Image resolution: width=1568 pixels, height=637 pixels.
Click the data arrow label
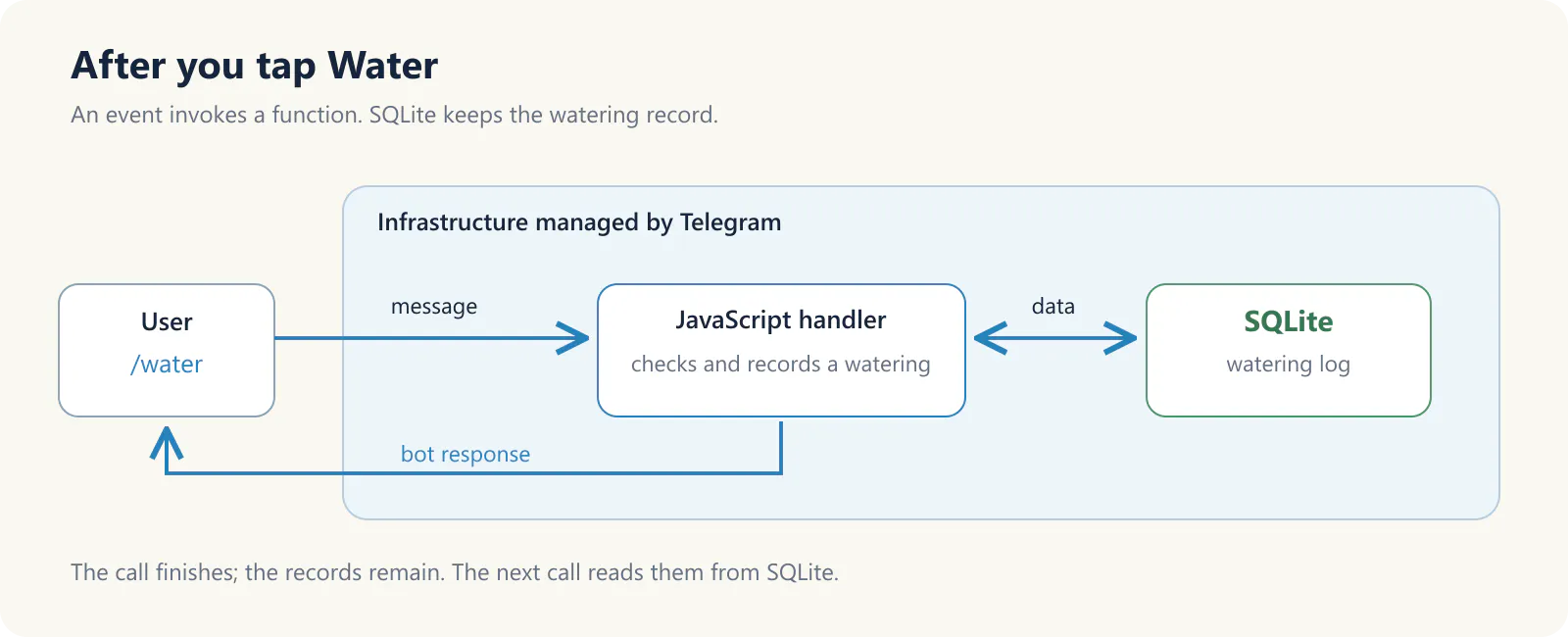1053,307
